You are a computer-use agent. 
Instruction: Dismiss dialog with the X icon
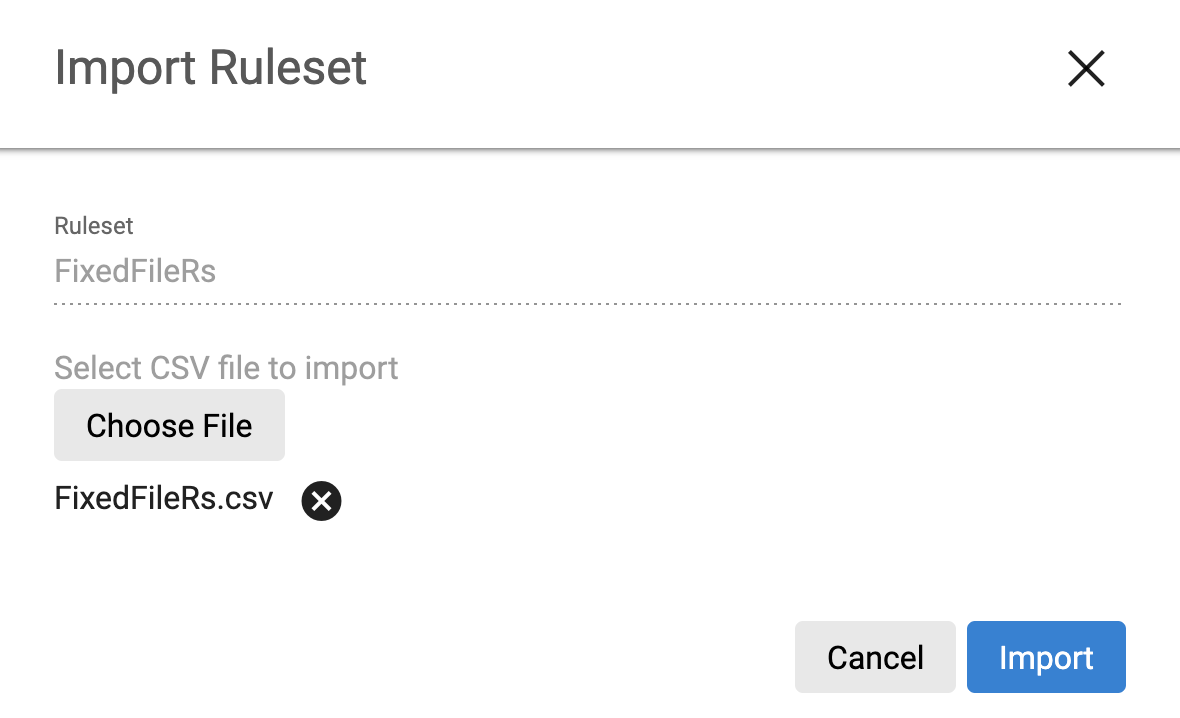coord(1085,69)
